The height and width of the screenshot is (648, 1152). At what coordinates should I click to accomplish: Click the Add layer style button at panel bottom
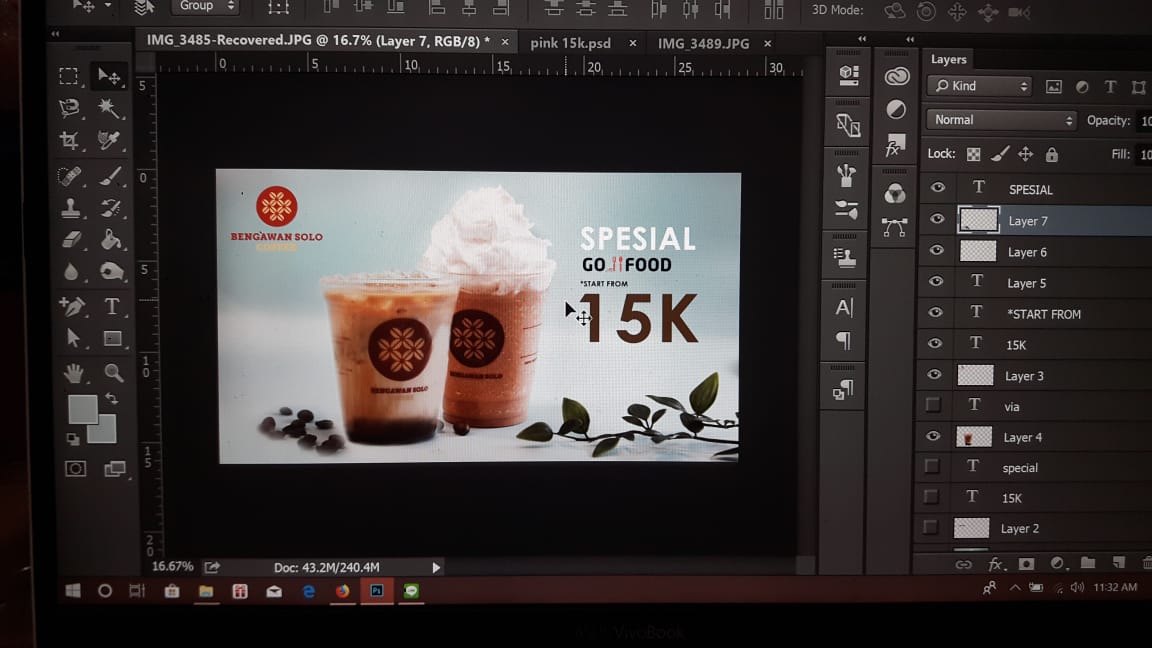[x=995, y=564]
